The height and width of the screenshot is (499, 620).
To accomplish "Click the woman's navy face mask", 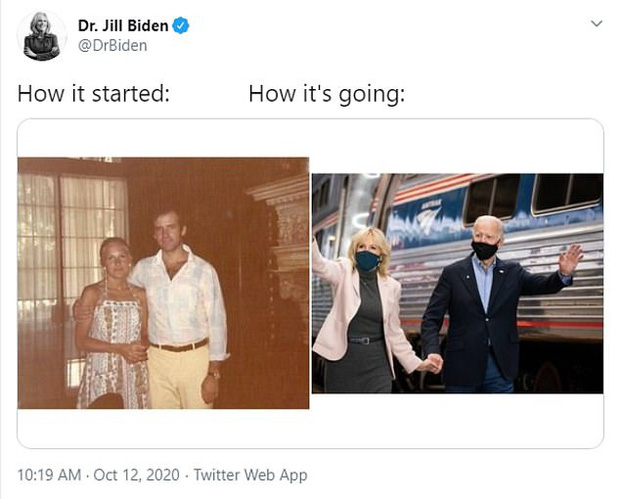I will click(367, 261).
